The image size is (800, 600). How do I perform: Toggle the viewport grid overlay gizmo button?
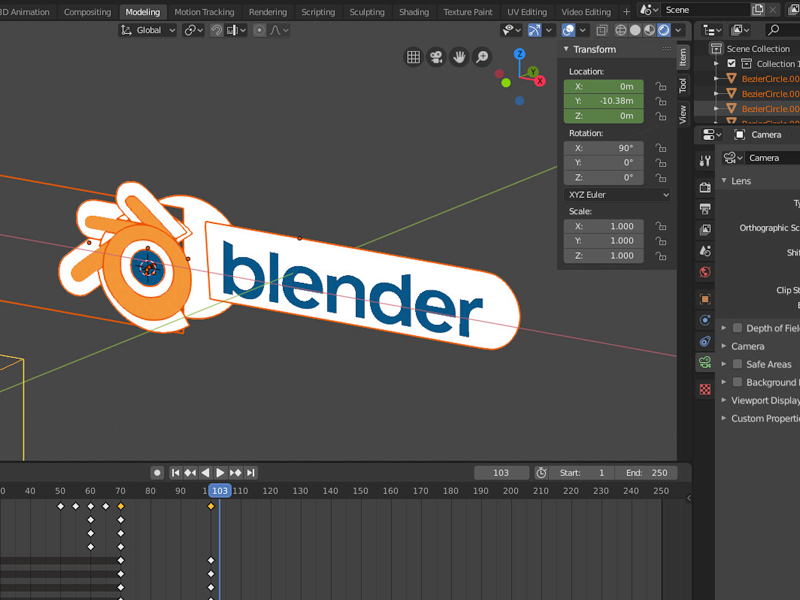[413, 57]
